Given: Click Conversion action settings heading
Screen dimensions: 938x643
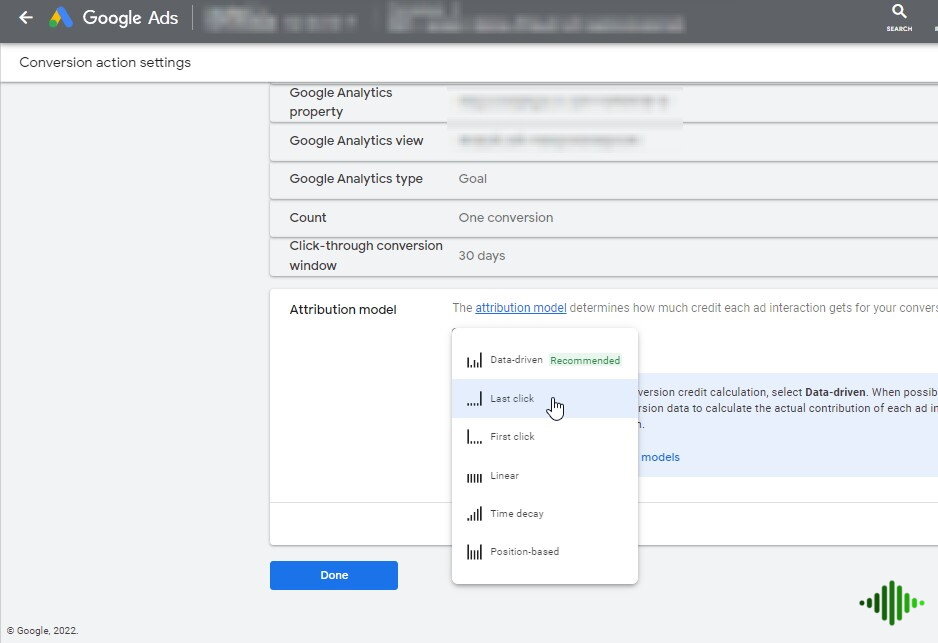Looking at the screenshot, I should pyautogui.click(x=105, y=62).
